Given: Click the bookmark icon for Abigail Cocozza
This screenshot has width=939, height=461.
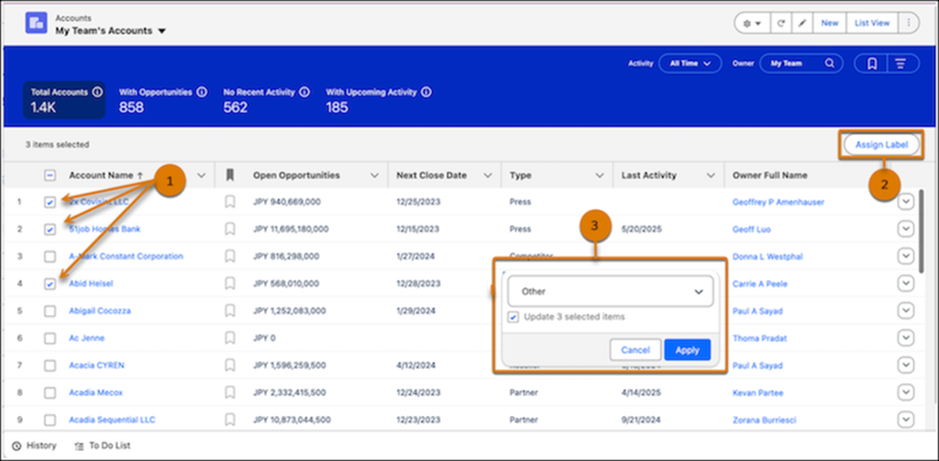Looking at the screenshot, I should click(x=230, y=311).
